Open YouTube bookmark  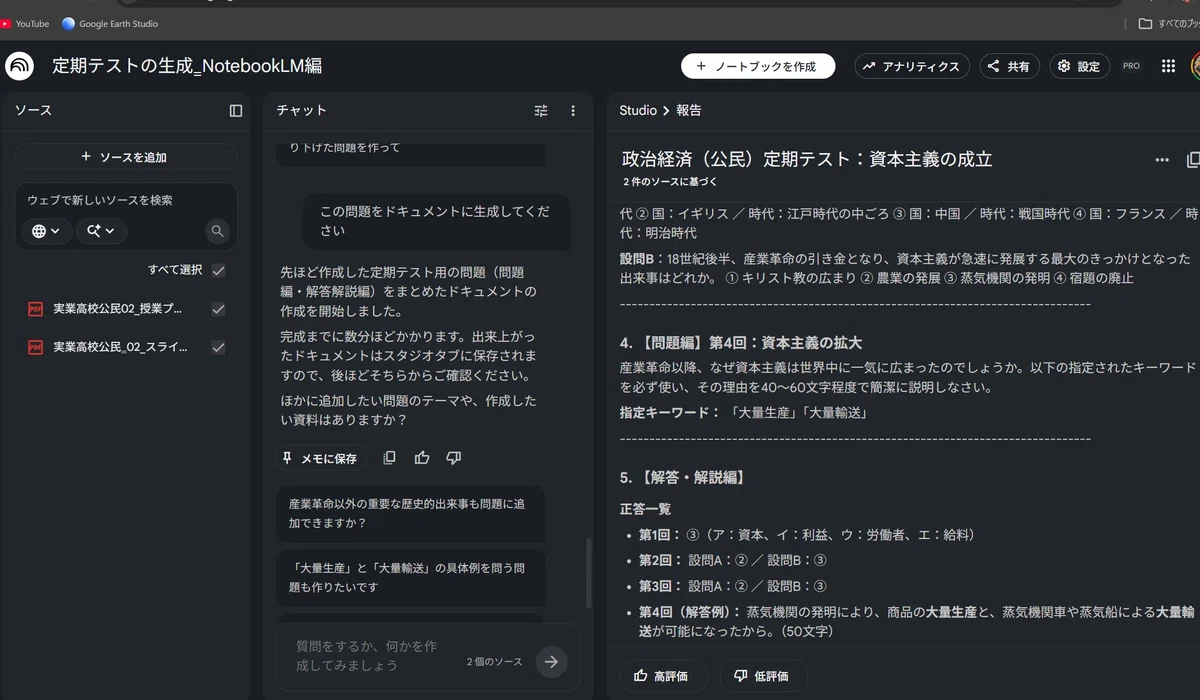[x=26, y=23]
